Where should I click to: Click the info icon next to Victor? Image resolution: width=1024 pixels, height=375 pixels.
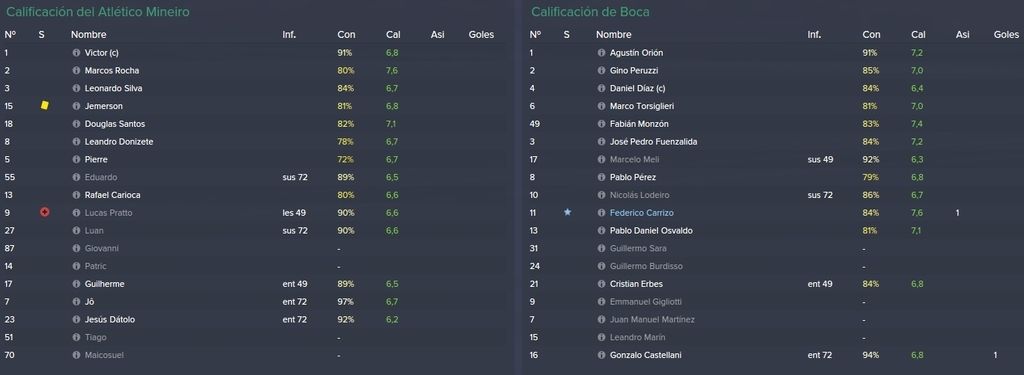pyautogui.click(x=76, y=53)
